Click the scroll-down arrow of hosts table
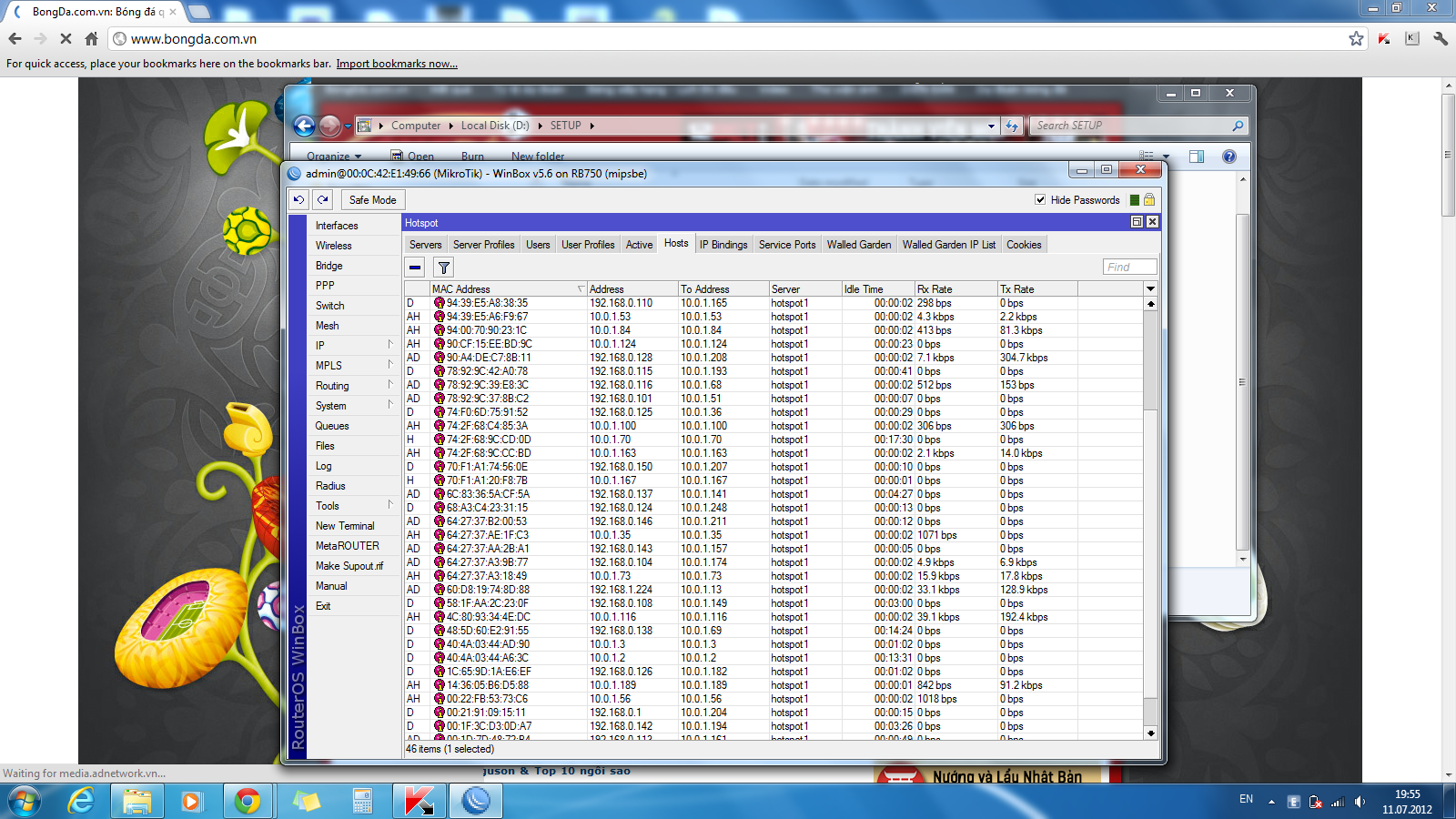 coord(1150,733)
